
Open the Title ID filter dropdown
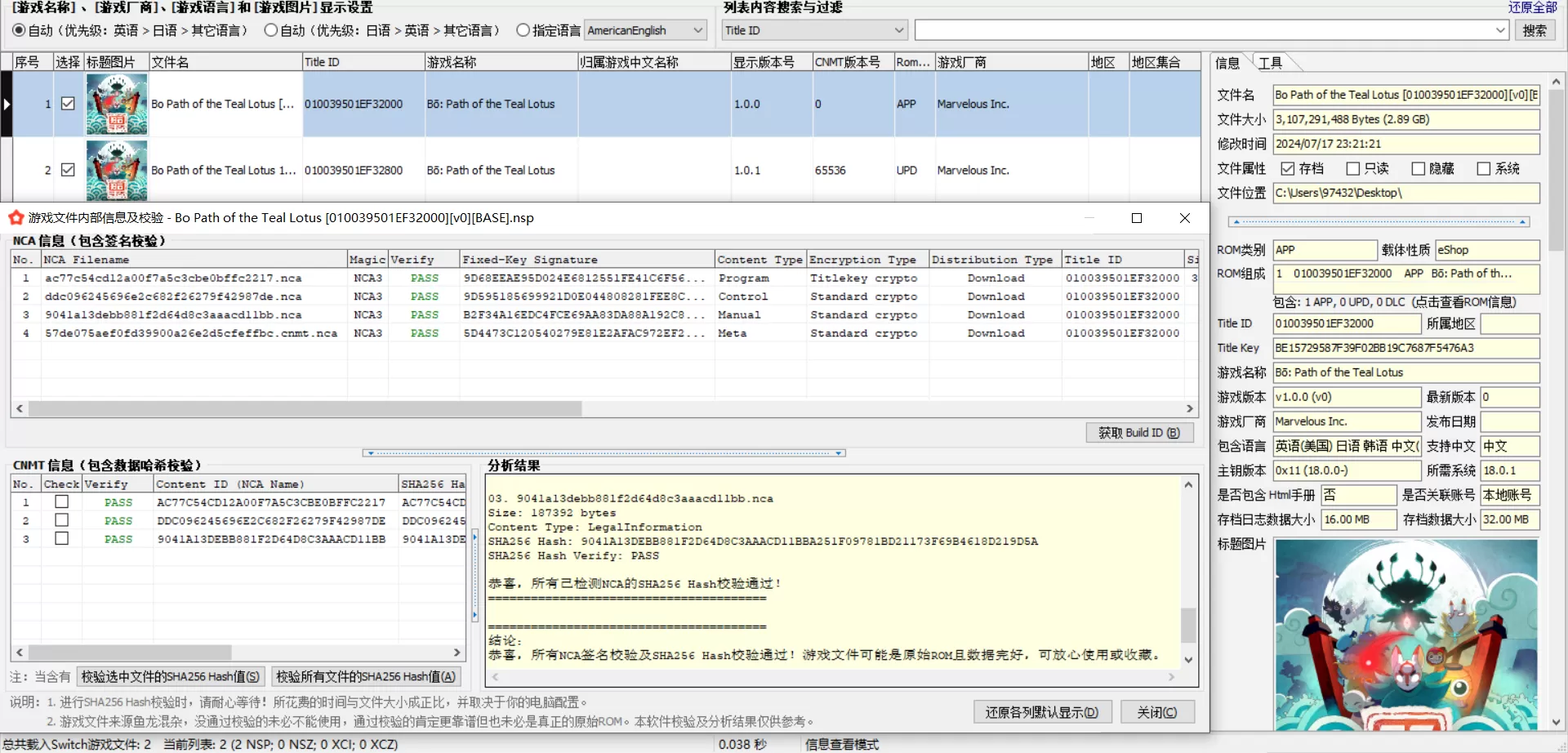(898, 30)
